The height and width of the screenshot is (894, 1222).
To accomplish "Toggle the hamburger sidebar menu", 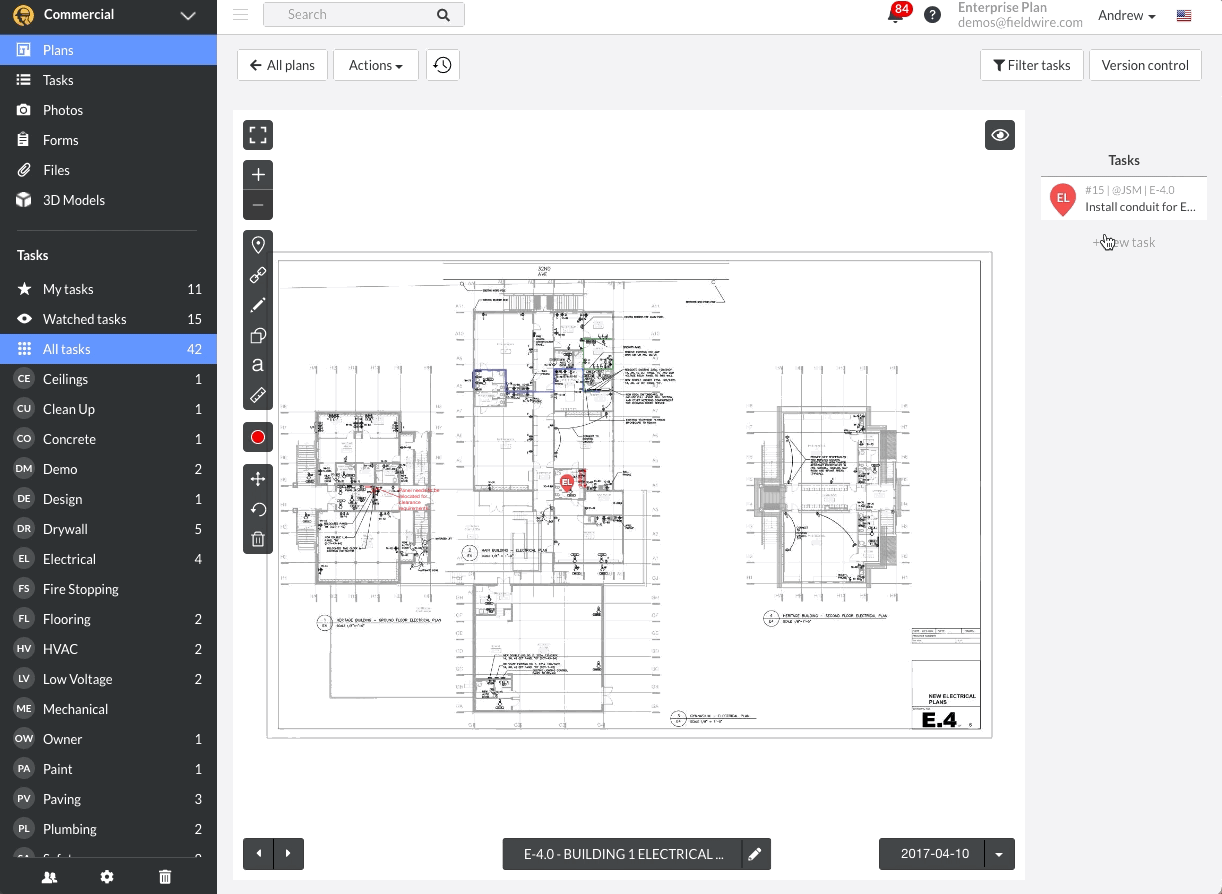I will click(240, 14).
